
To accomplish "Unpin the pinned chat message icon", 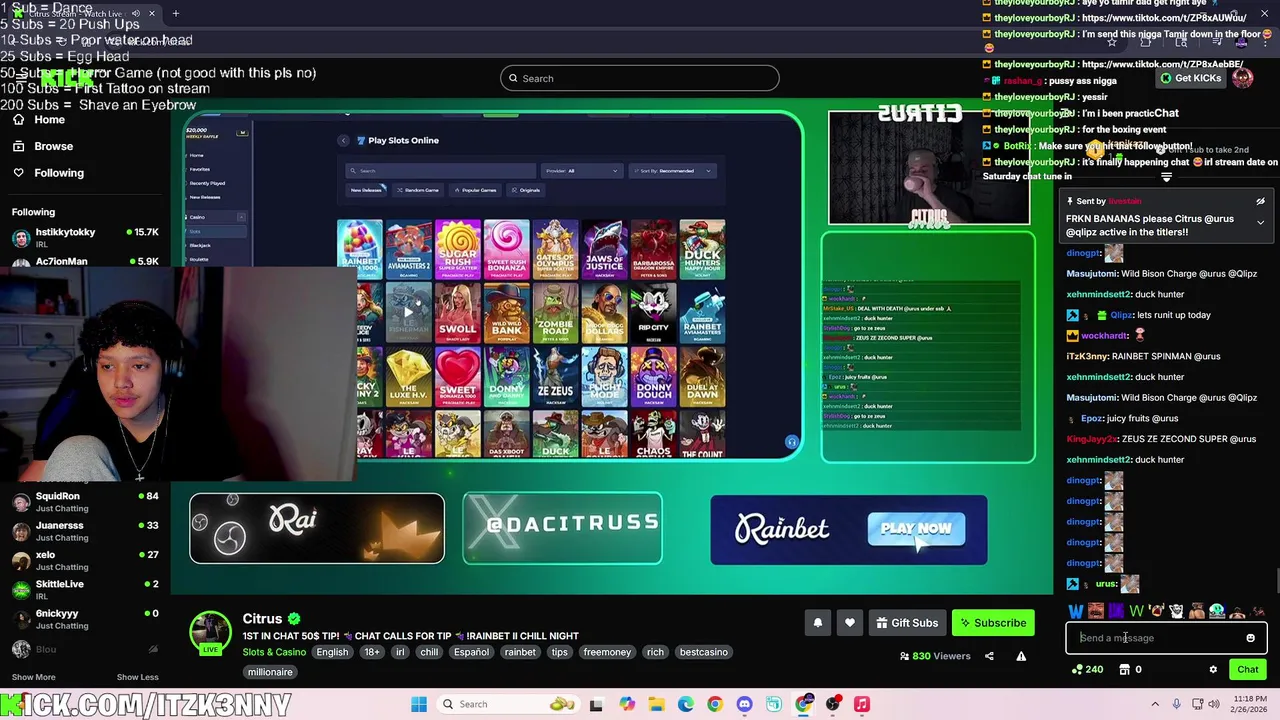I will point(1260,201).
